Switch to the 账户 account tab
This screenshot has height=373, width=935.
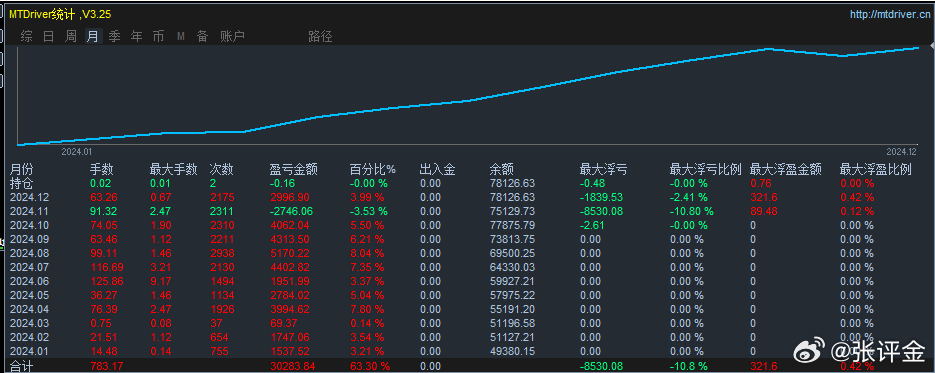pos(233,36)
